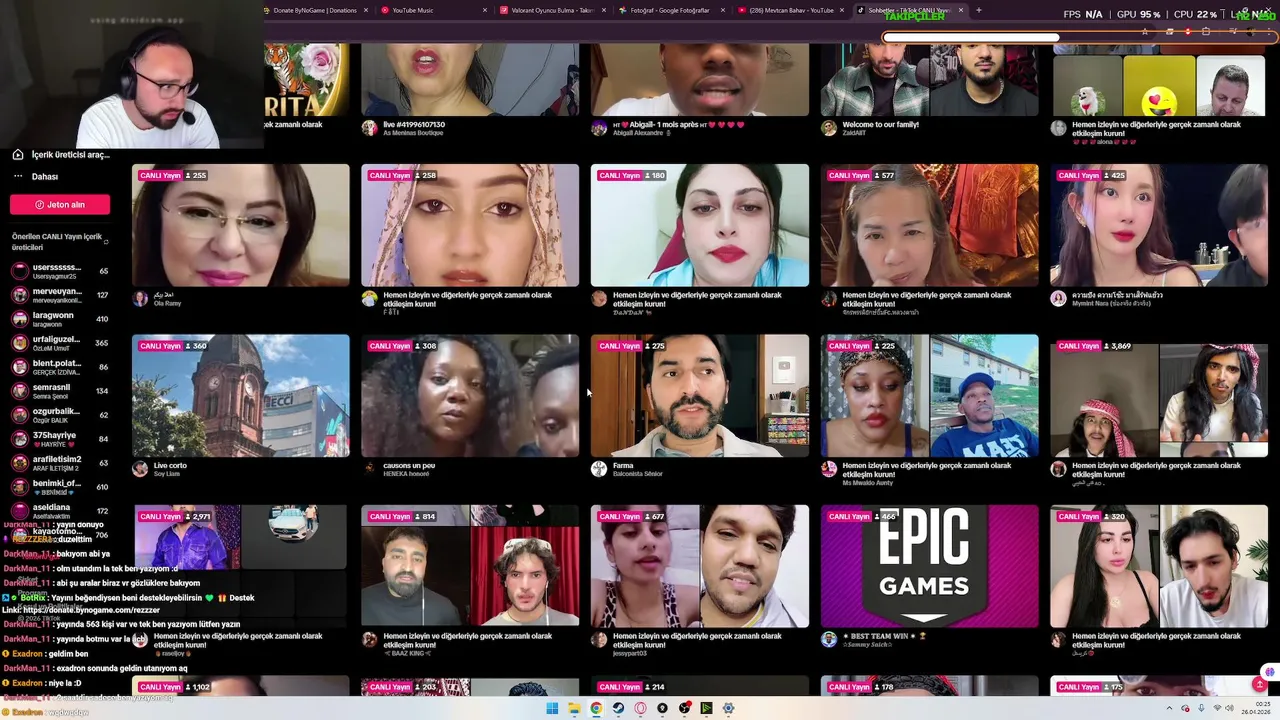Viewport: 1280px width, 720px height.
Task: Click red notification badge at bottom right
Action: [x=1260, y=685]
